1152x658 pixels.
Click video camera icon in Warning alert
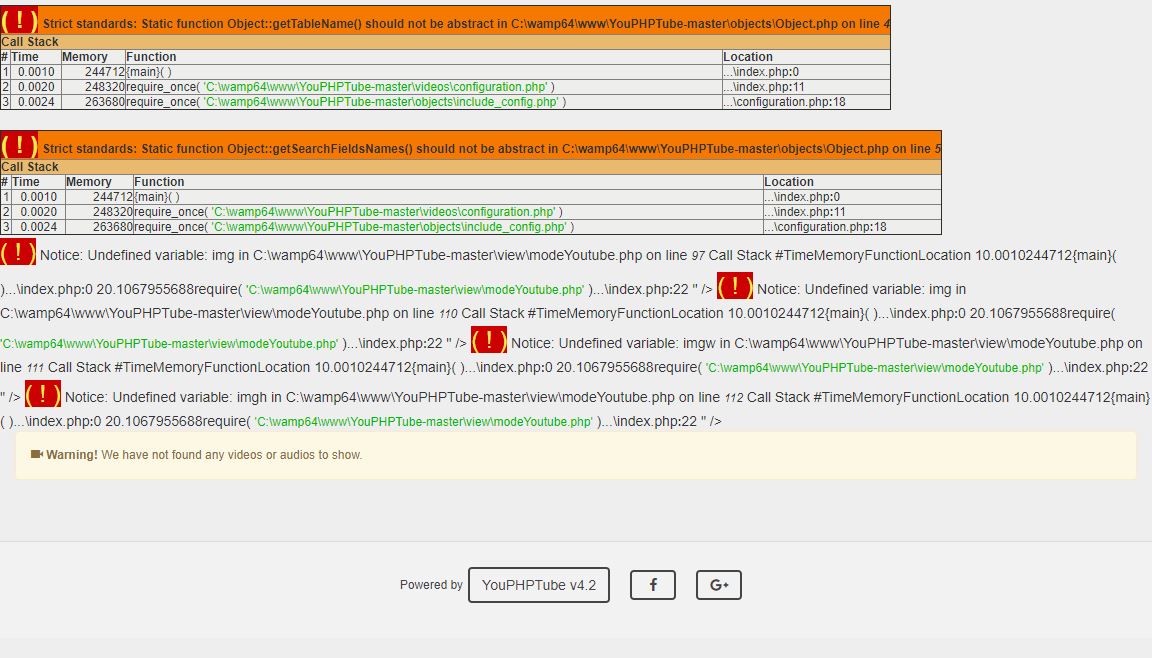coord(37,455)
